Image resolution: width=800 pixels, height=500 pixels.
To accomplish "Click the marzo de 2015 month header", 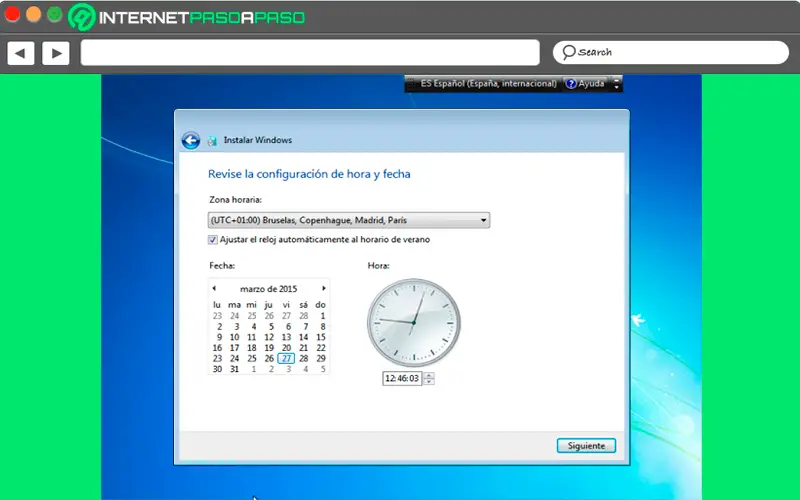I will click(x=268, y=289).
